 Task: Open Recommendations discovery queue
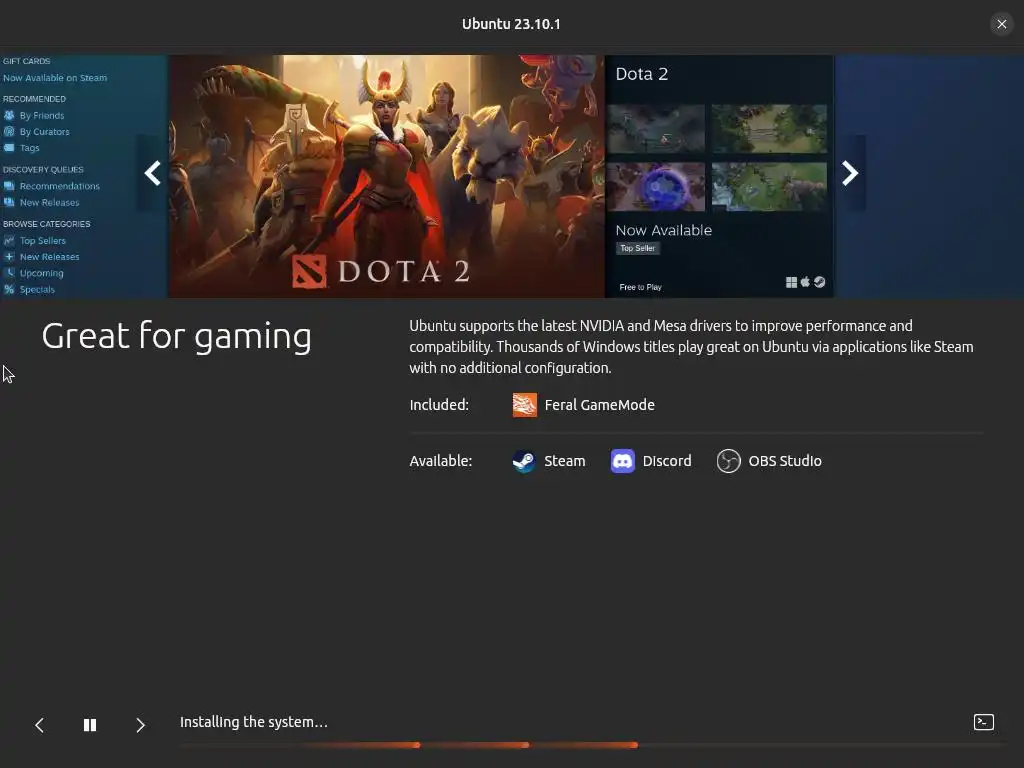click(x=59, y=186)
